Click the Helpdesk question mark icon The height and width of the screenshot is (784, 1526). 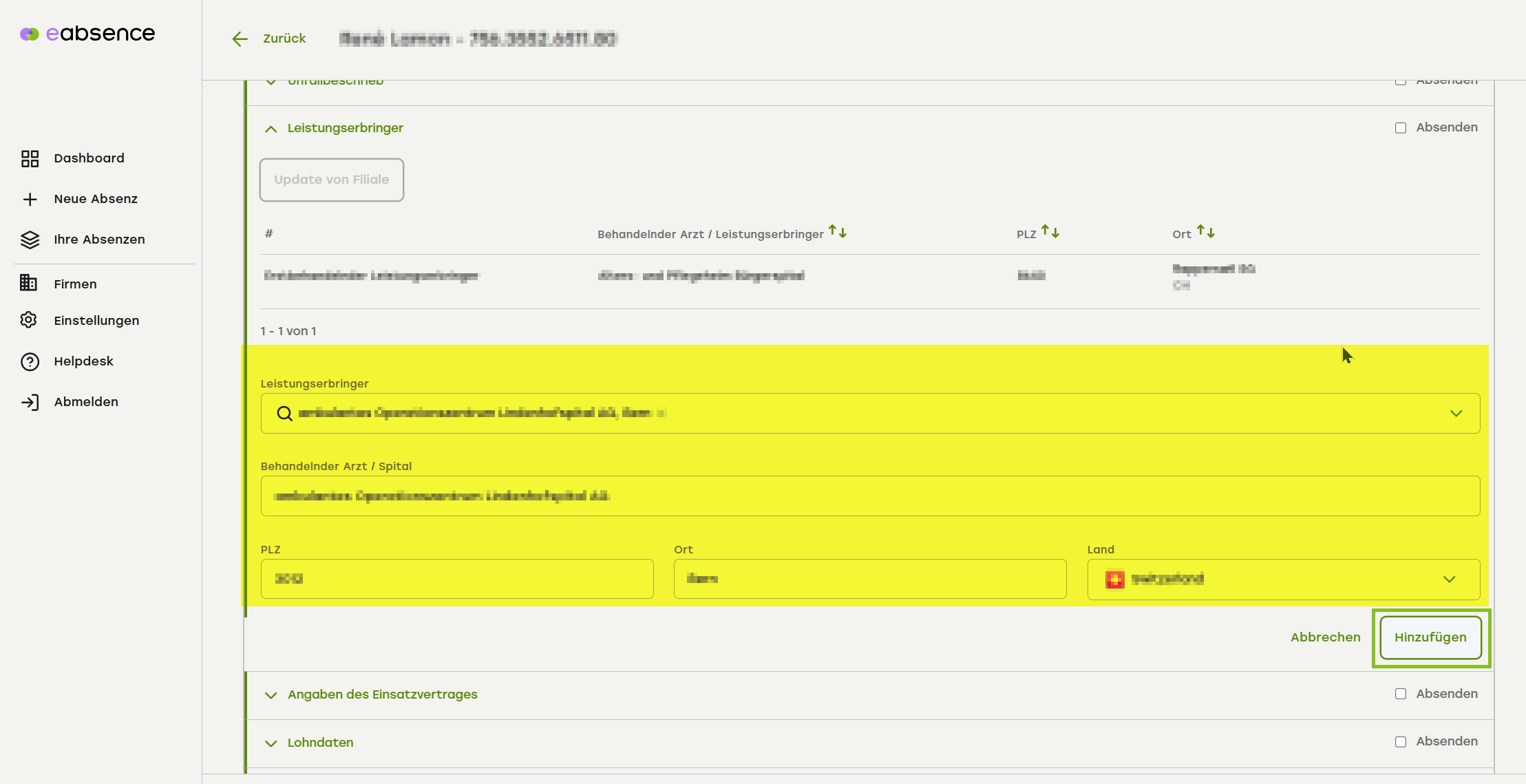pos(30,361)
